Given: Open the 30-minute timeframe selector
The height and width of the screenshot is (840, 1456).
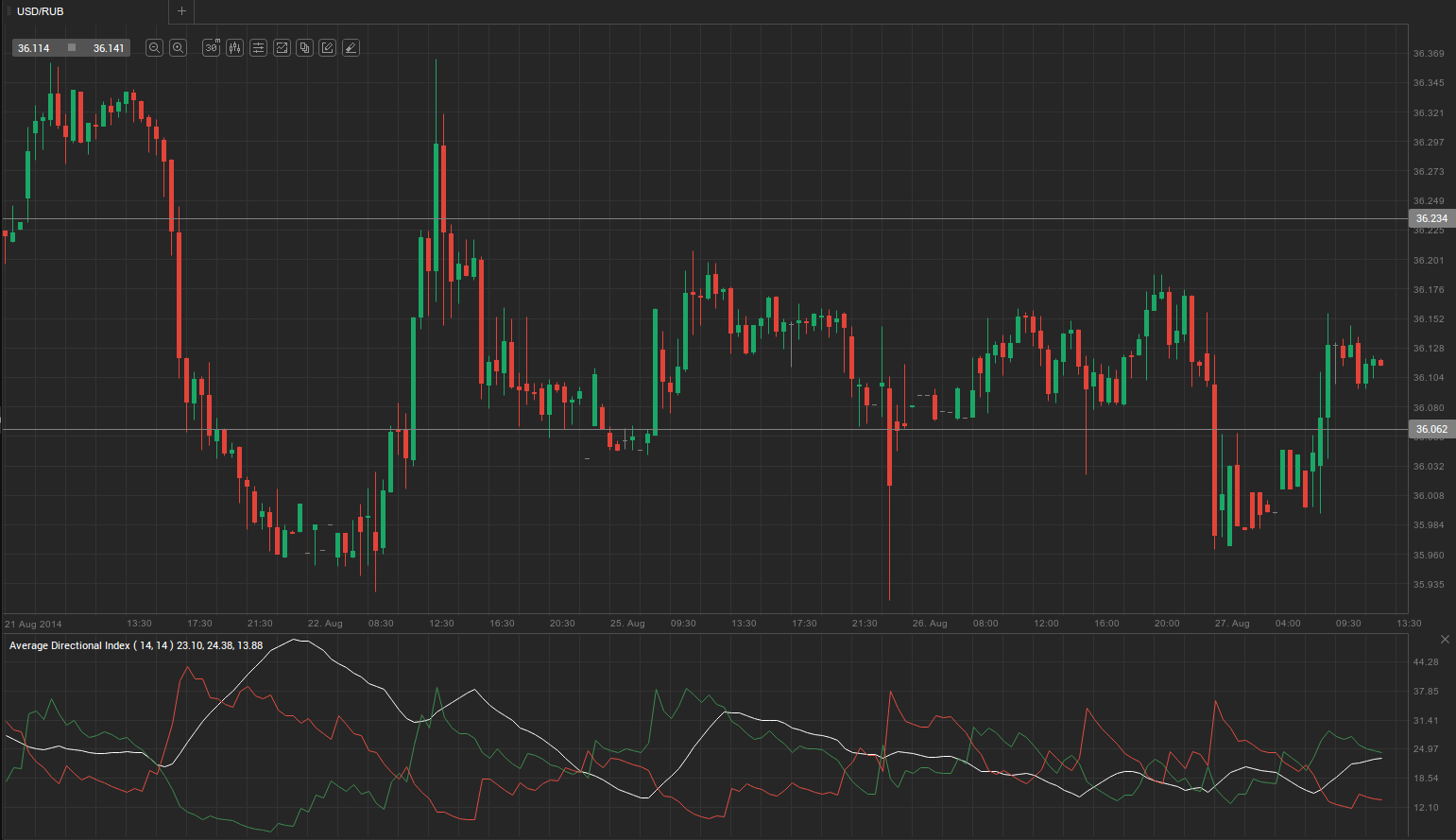Looking at the screenshot, I should point(211,47).
